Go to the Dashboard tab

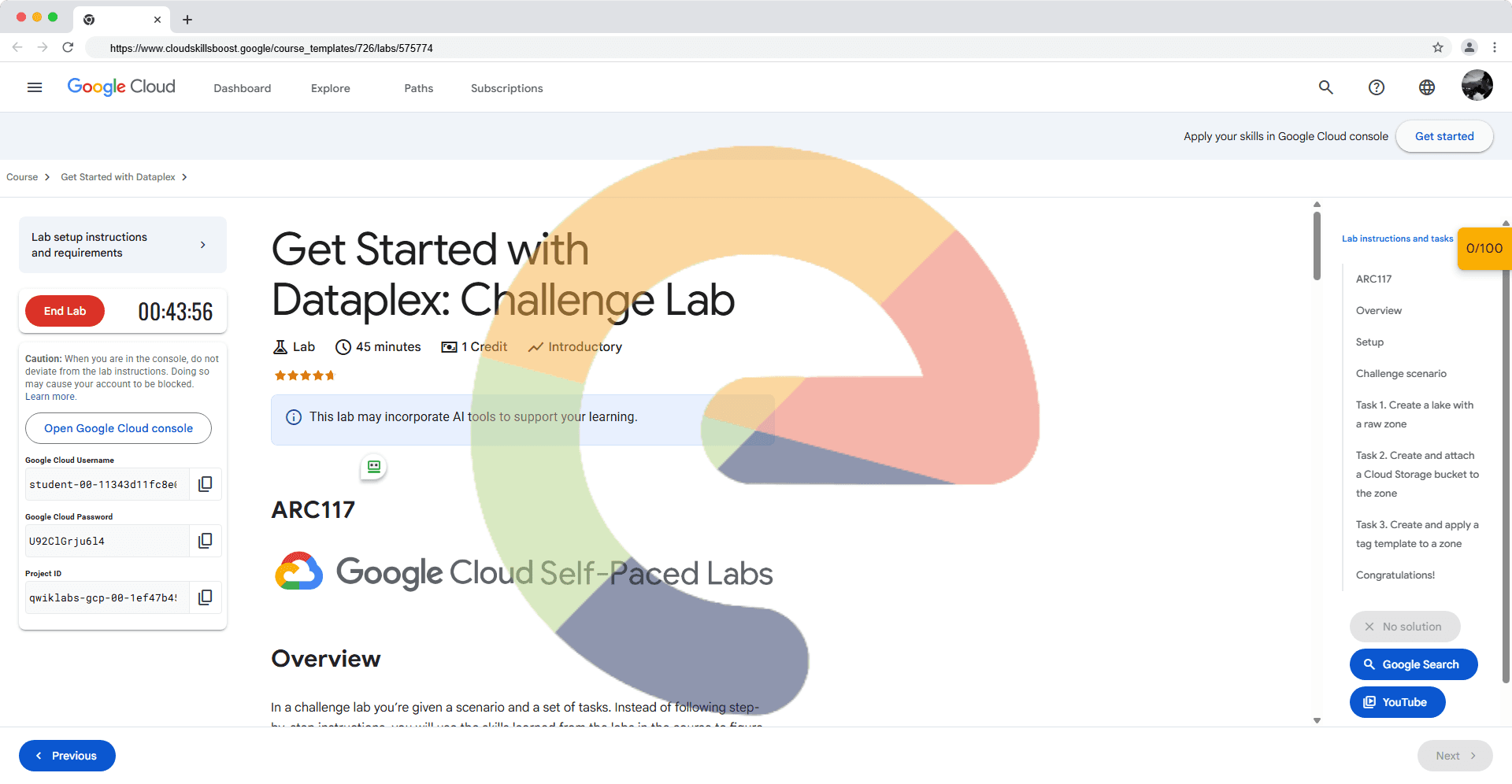point(243,88)
